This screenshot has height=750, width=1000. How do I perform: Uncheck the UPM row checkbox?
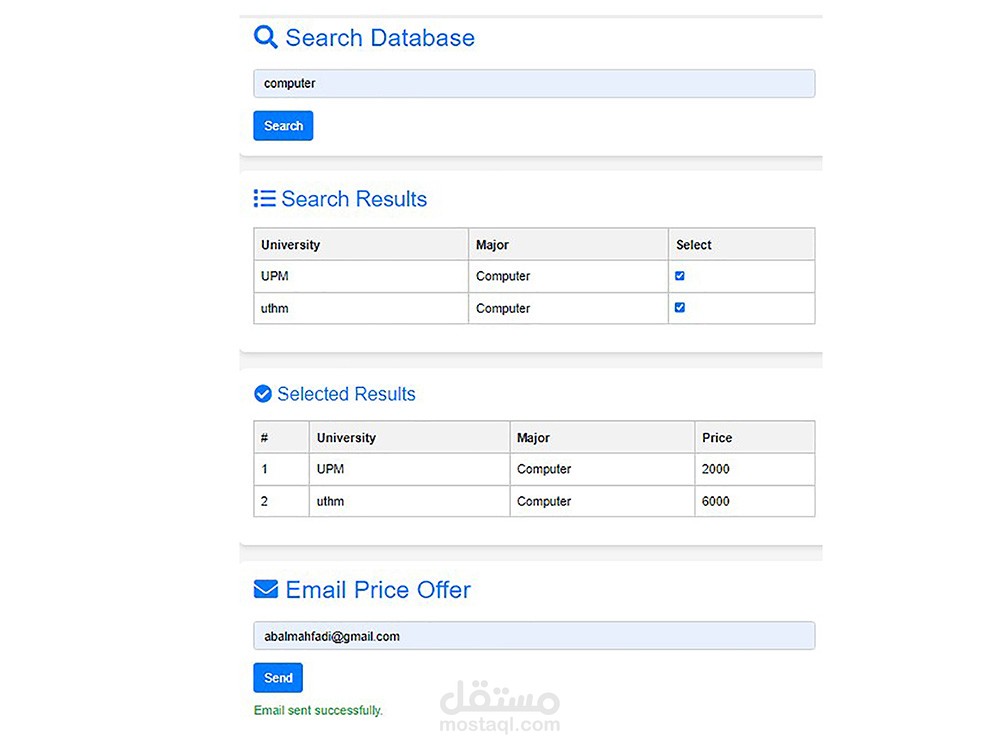[680, 276]
